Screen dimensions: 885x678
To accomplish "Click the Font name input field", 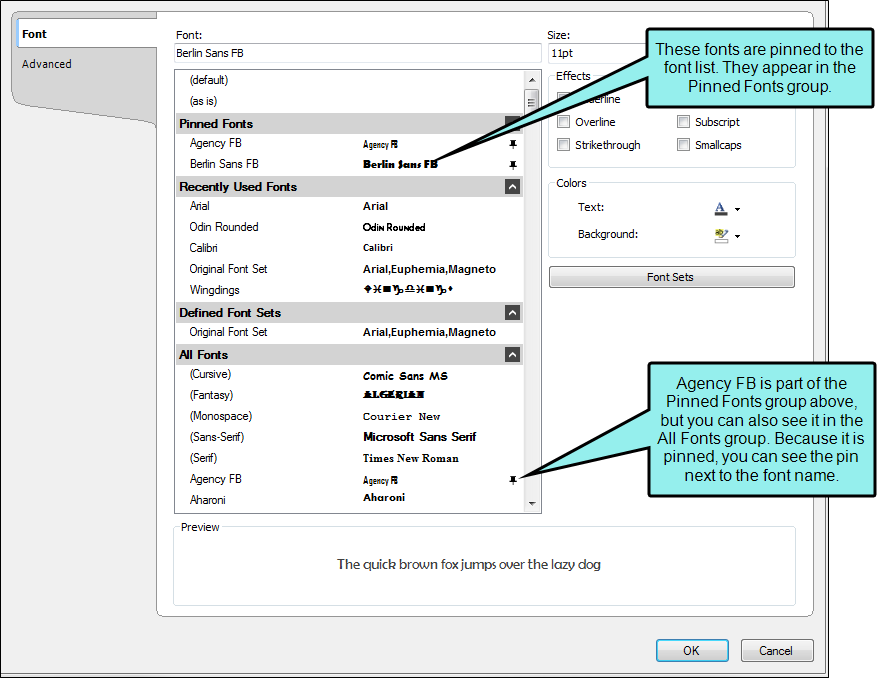I will click(357, 53).
